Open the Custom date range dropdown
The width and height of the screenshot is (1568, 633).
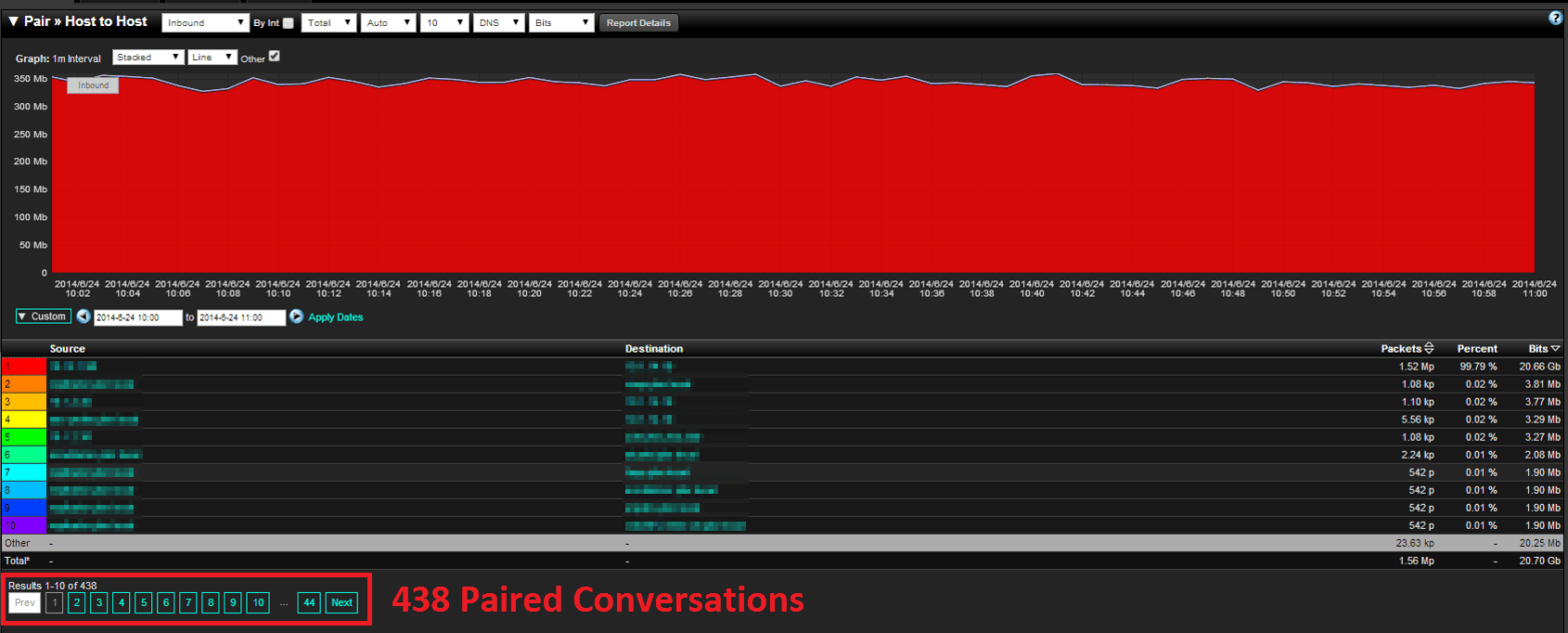44,316
